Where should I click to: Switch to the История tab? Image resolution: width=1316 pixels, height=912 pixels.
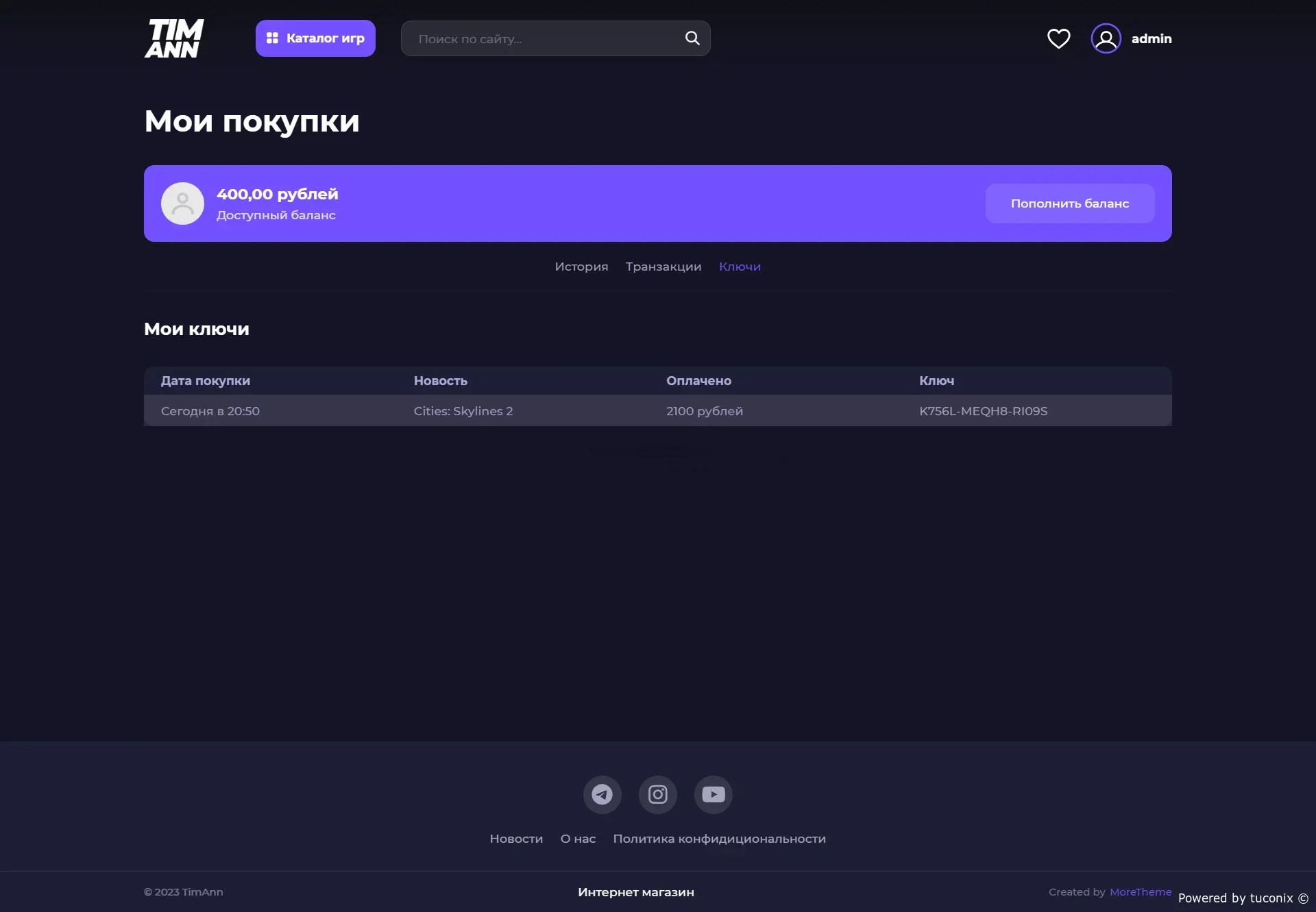(581, 267)
